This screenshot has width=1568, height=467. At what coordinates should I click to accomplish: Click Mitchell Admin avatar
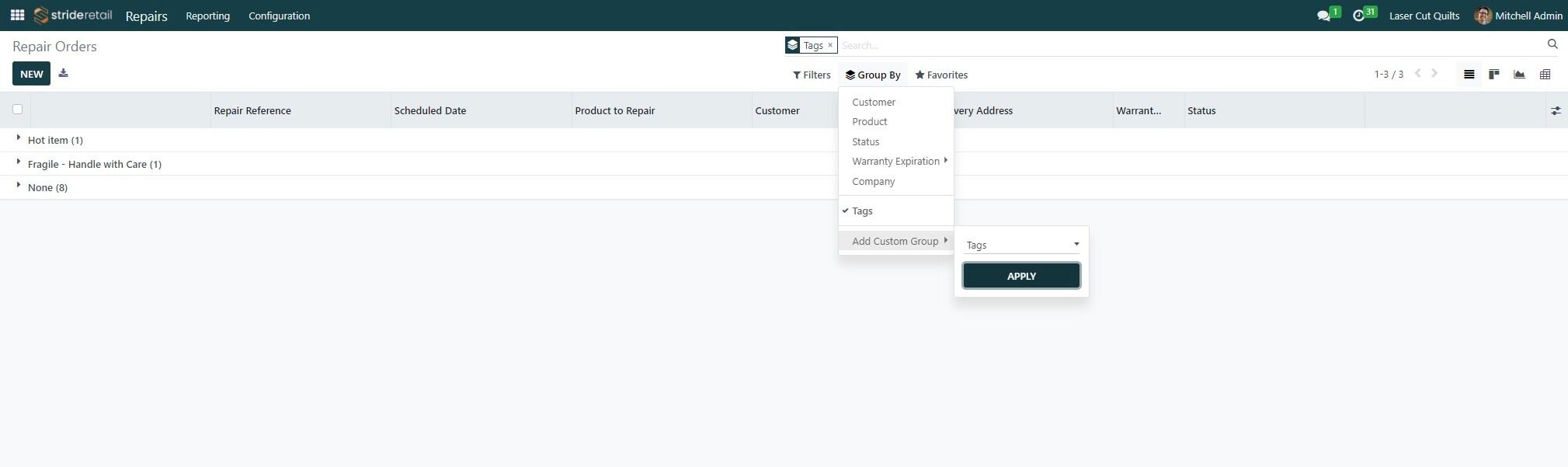[1483, 16]
